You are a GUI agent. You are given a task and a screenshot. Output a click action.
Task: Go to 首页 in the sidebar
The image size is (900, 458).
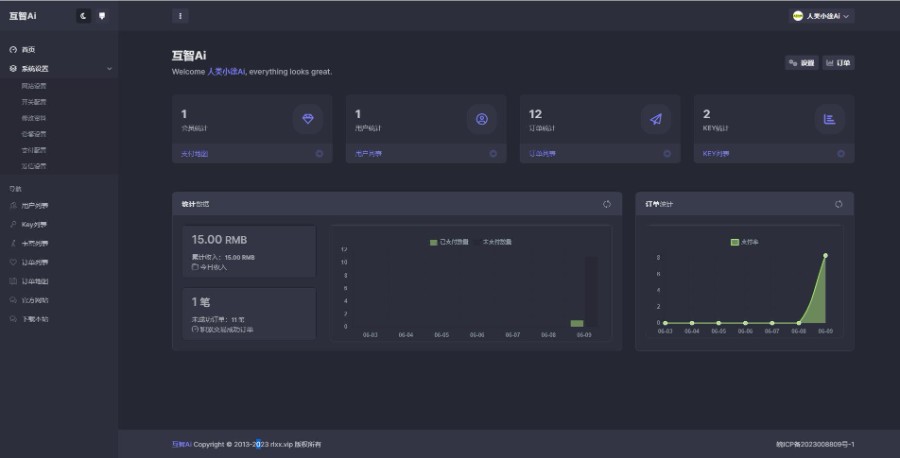[x=28, y=50]
